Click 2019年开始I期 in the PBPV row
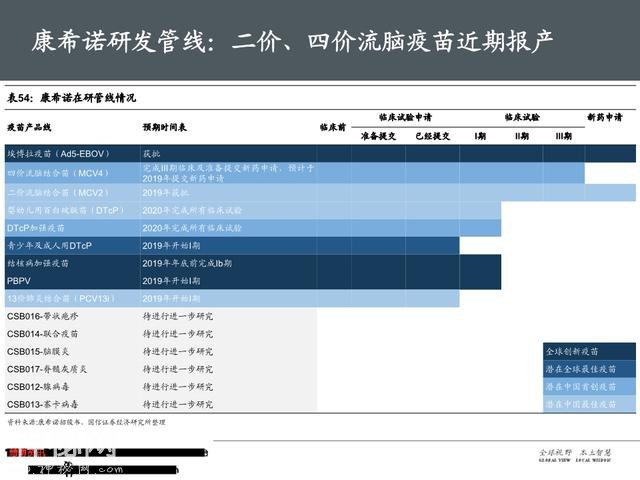This screenshot has width=640, height=480. point(171,281)
